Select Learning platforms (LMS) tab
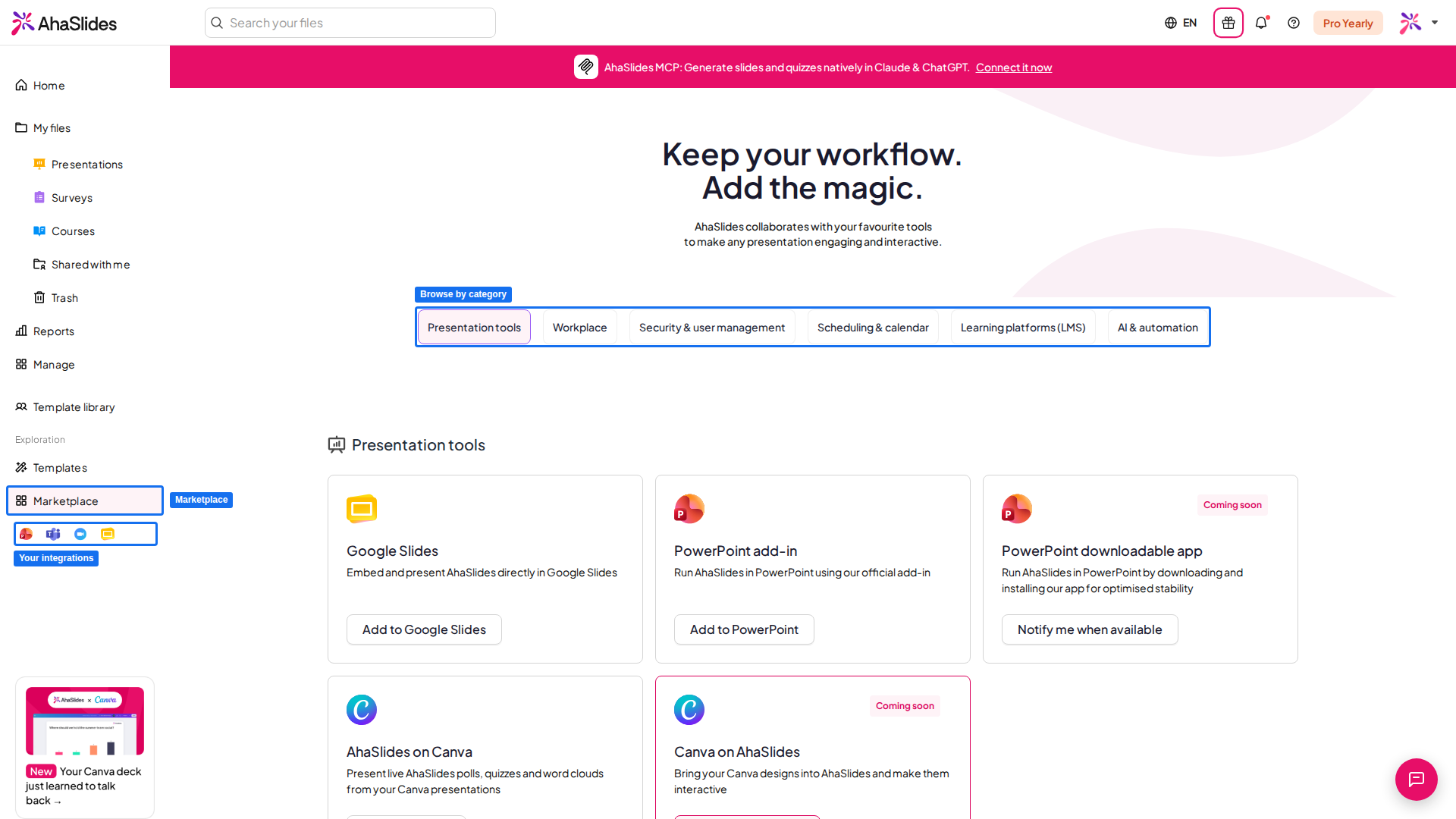This screenshot has height=819, width=1456. [1023, 327]
